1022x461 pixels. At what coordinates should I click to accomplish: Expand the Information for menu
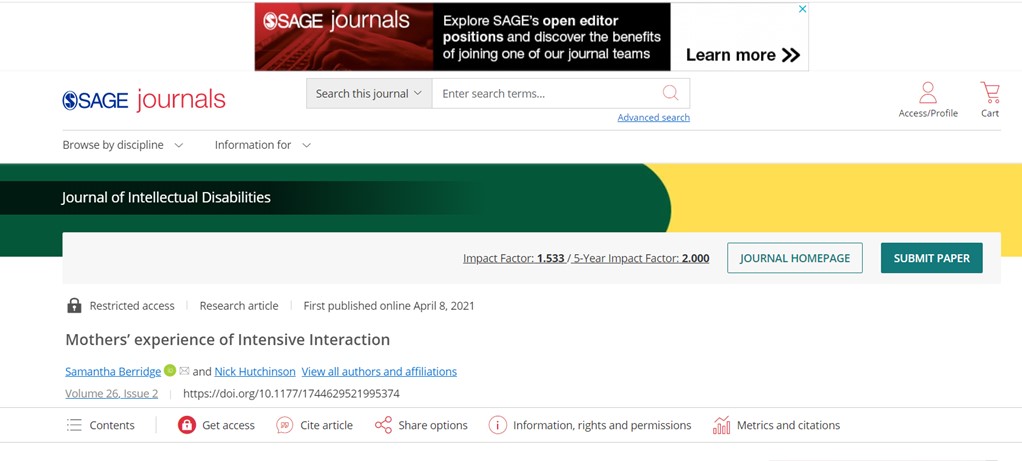(263, 145)
